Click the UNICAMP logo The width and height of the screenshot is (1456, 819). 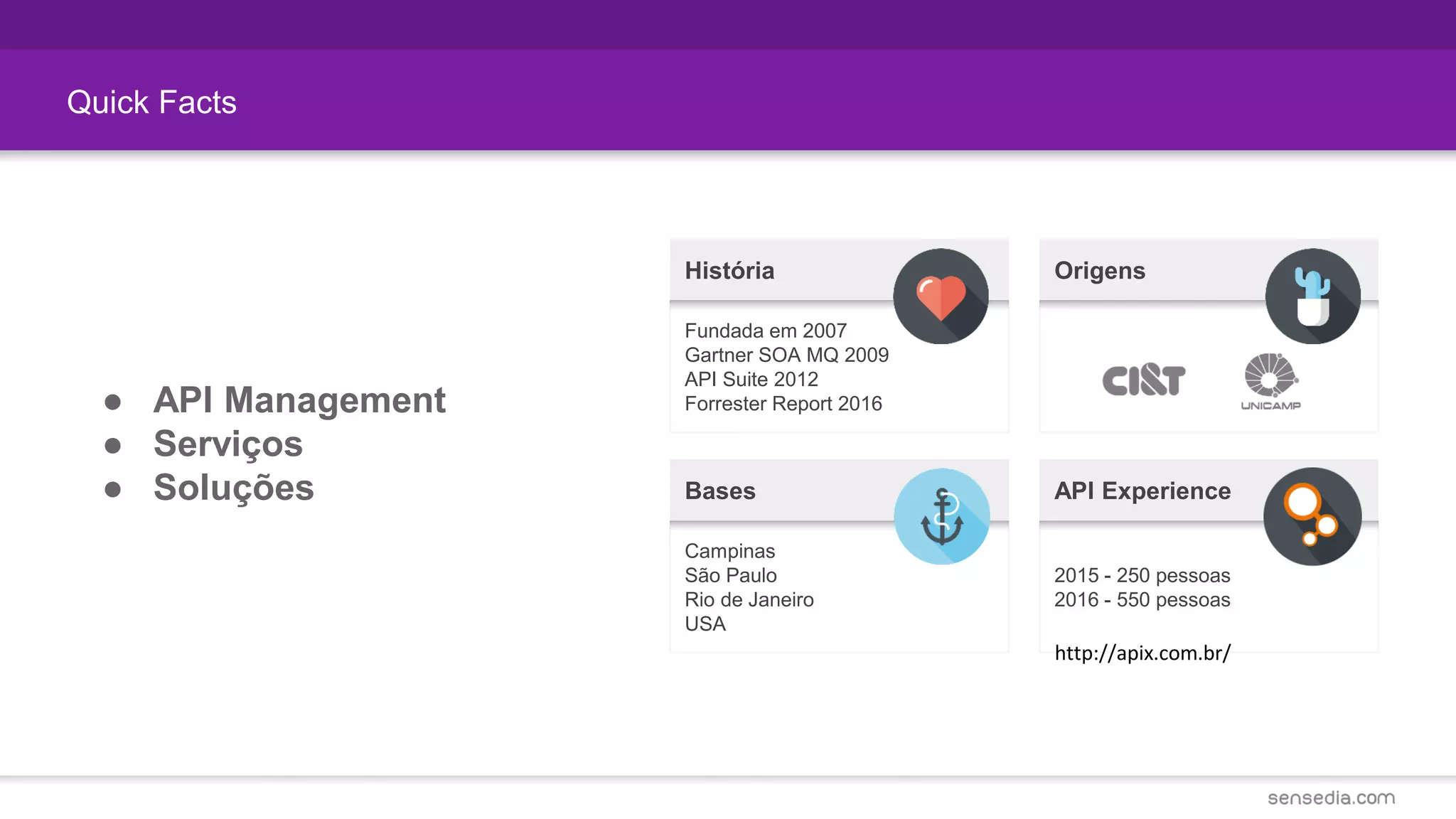[x=1271, y=382]
